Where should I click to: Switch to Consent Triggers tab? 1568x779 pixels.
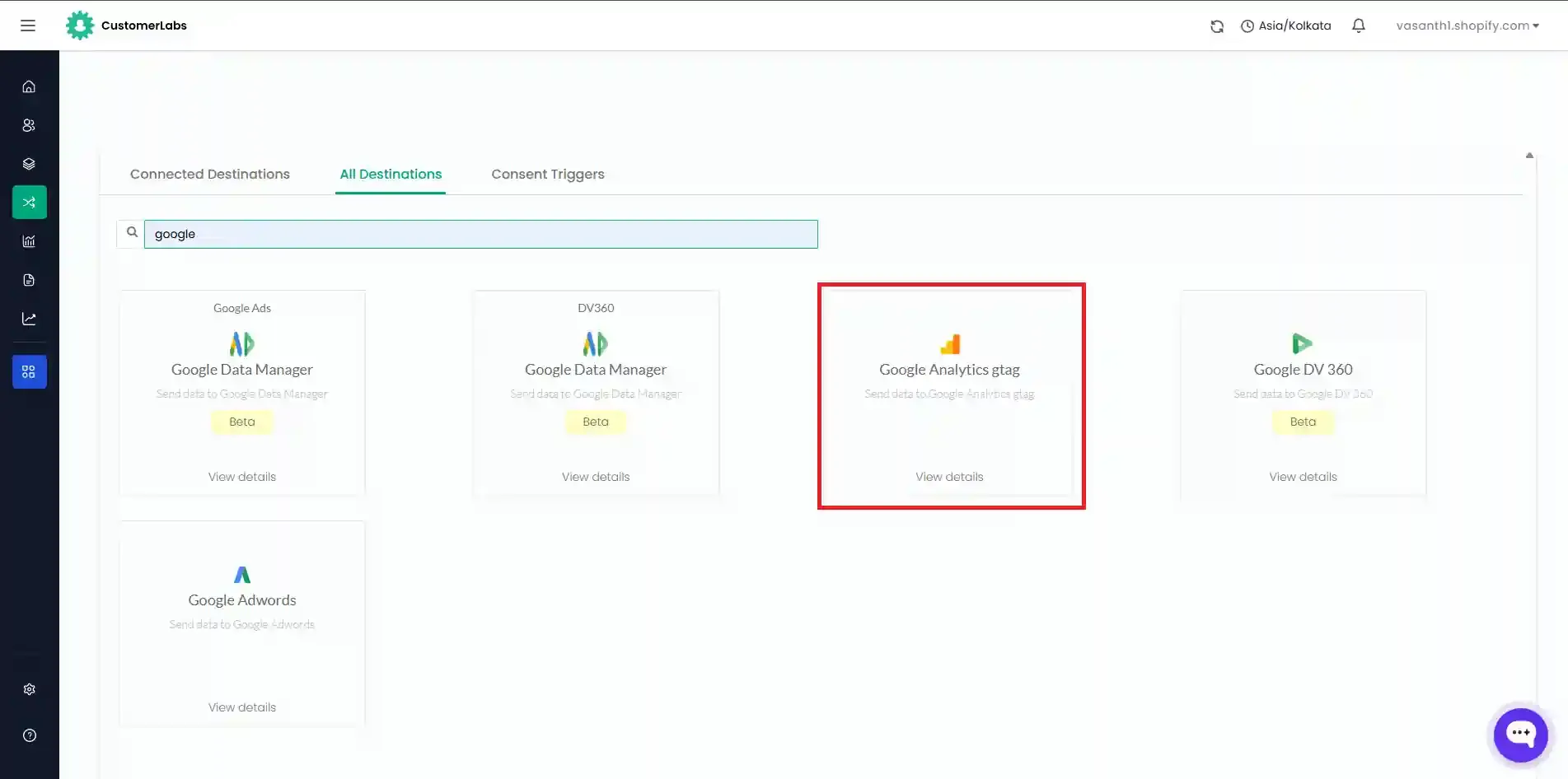click(x=548, y=175)
